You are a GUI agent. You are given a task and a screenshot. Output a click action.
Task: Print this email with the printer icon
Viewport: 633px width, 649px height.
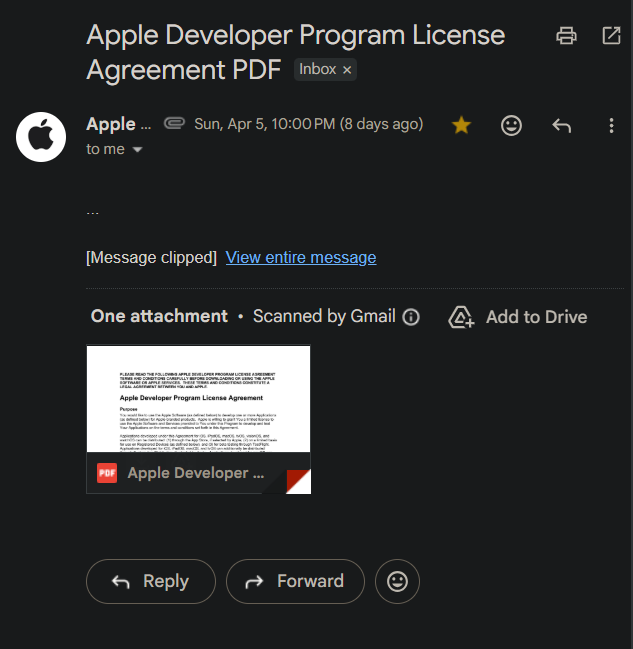(x=566, y=35)
